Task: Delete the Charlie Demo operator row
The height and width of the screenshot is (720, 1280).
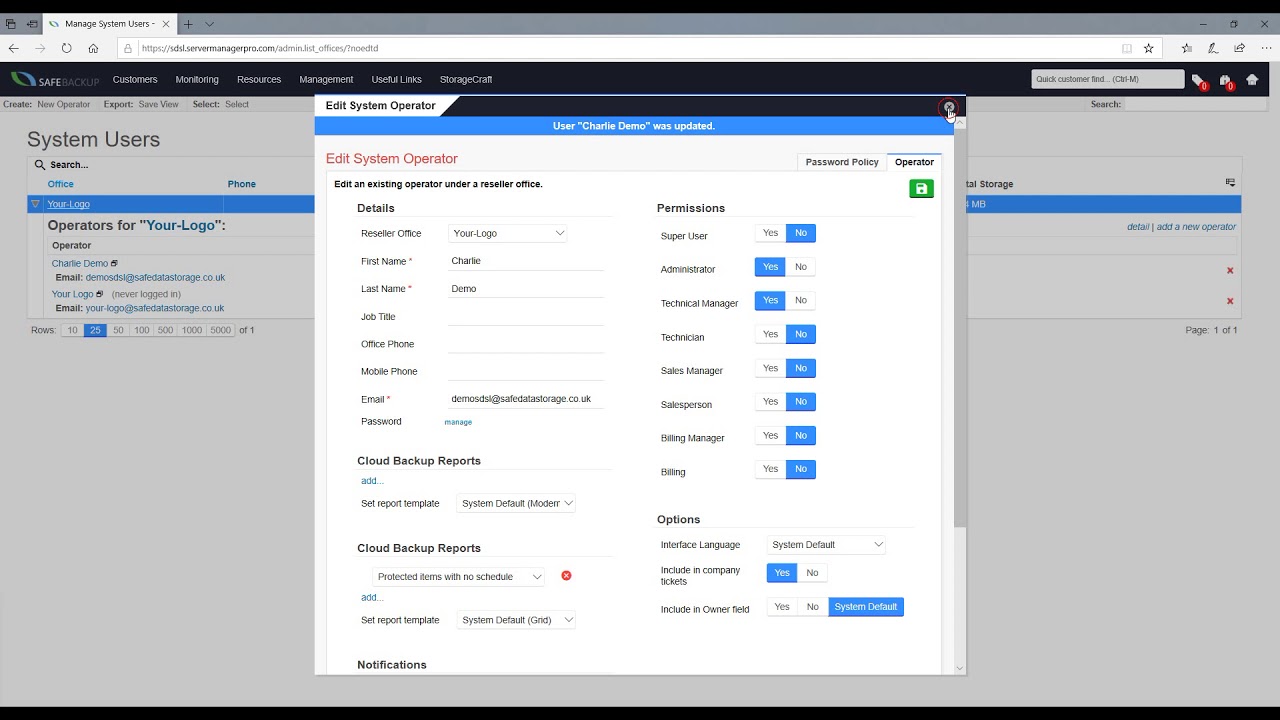Action: point(1230,271)
